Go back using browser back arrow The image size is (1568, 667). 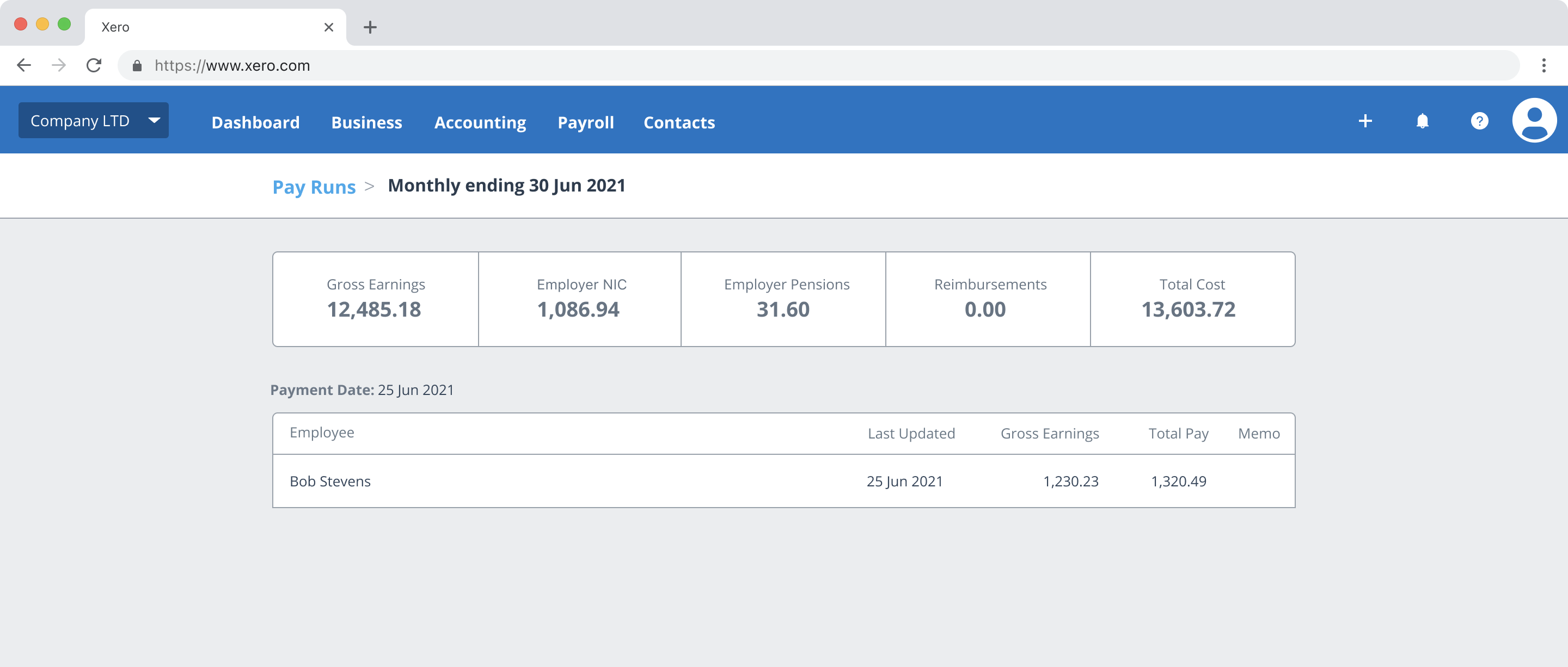click(24, 65)
